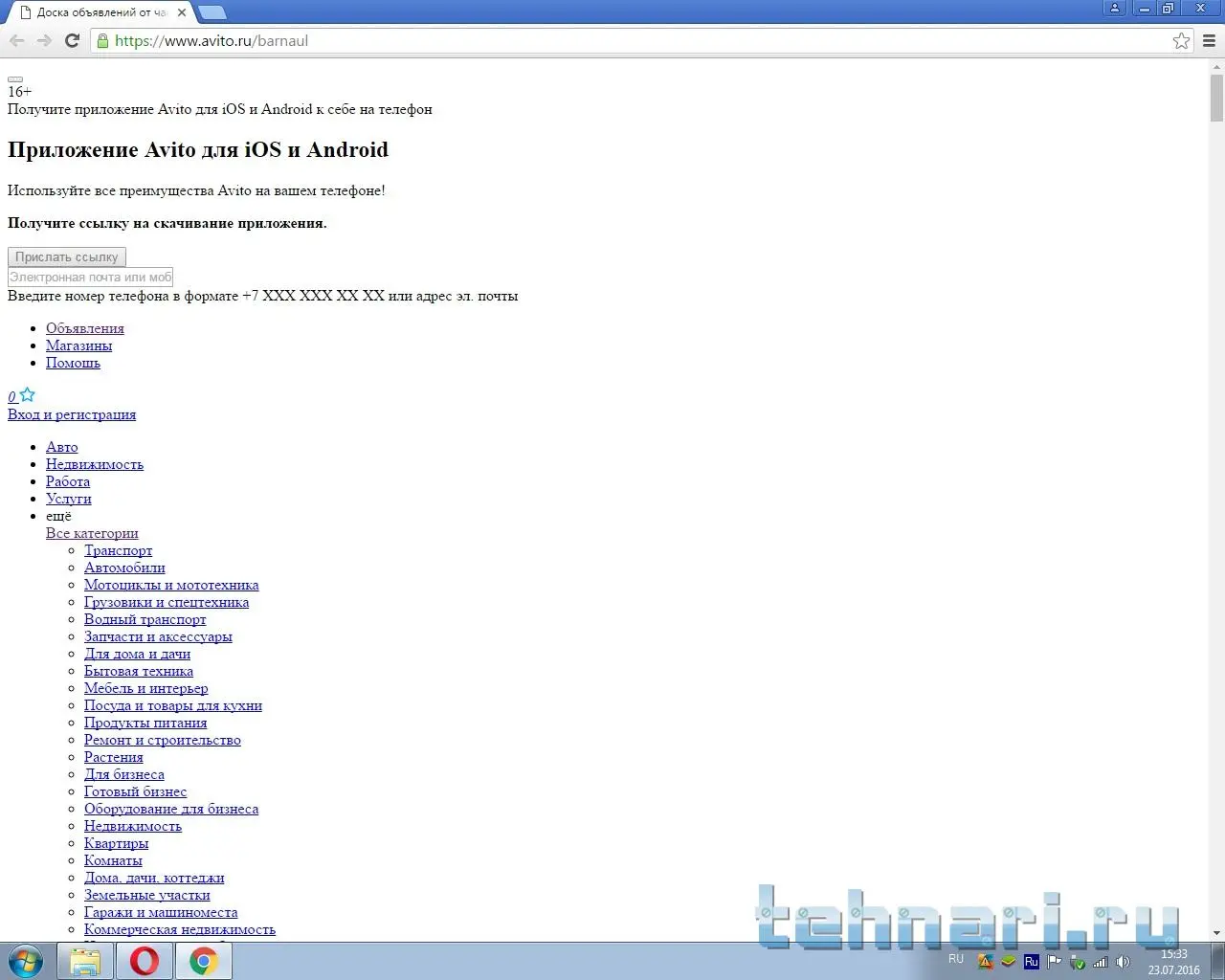The height and width of the screenshot is (980, 1225).
Task: Open Коммерческая недвижимость link
Action: pos(180,929)
